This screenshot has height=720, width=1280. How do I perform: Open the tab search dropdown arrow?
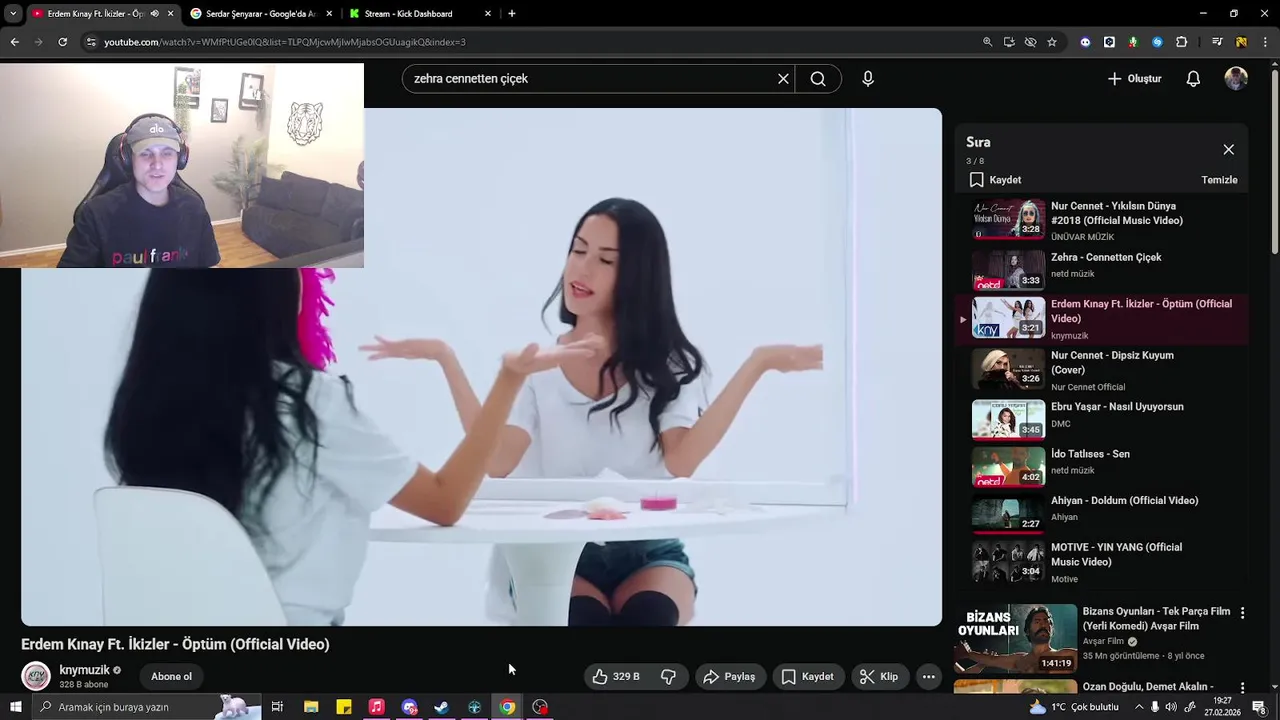(x=13, y=14)
